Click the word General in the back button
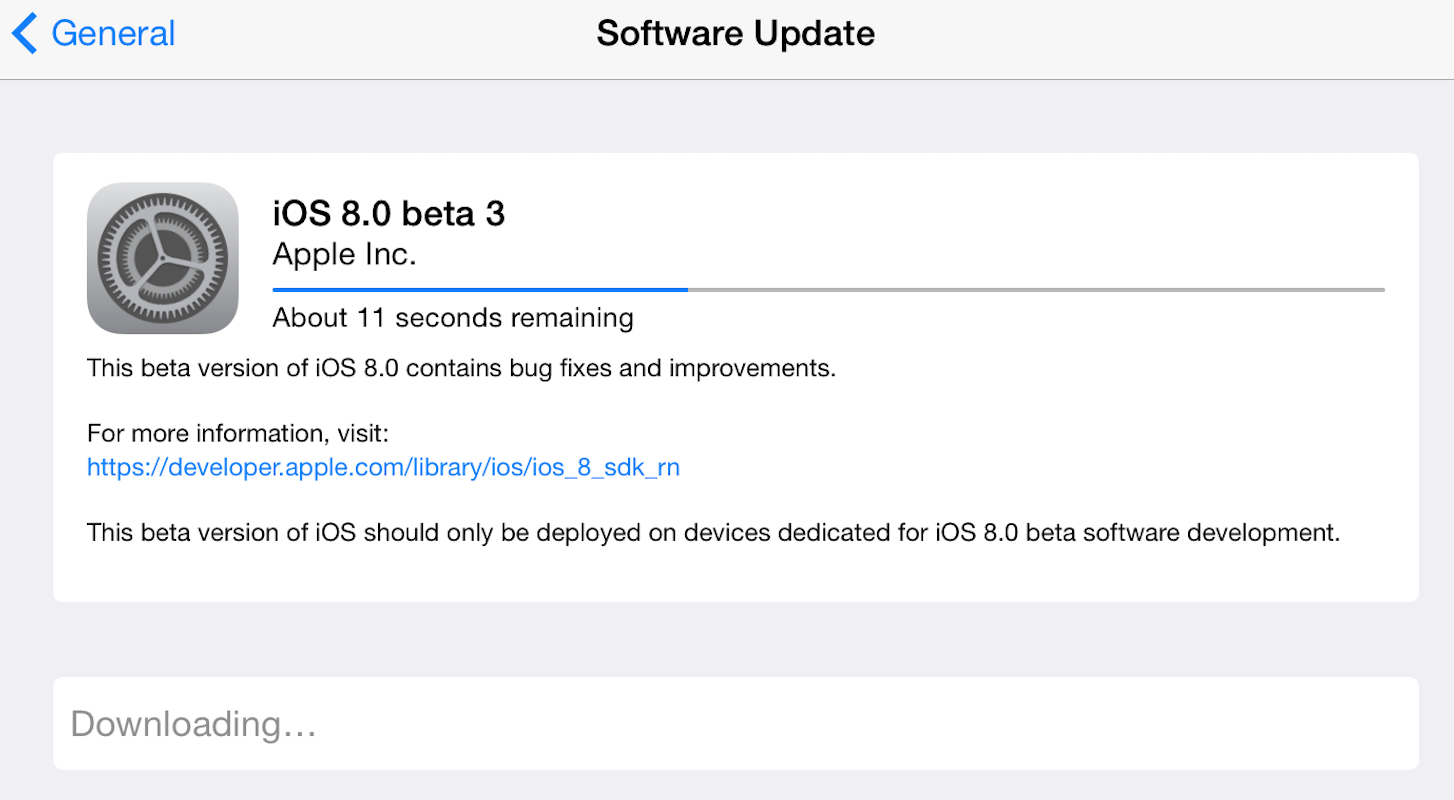 pos(113,34)
